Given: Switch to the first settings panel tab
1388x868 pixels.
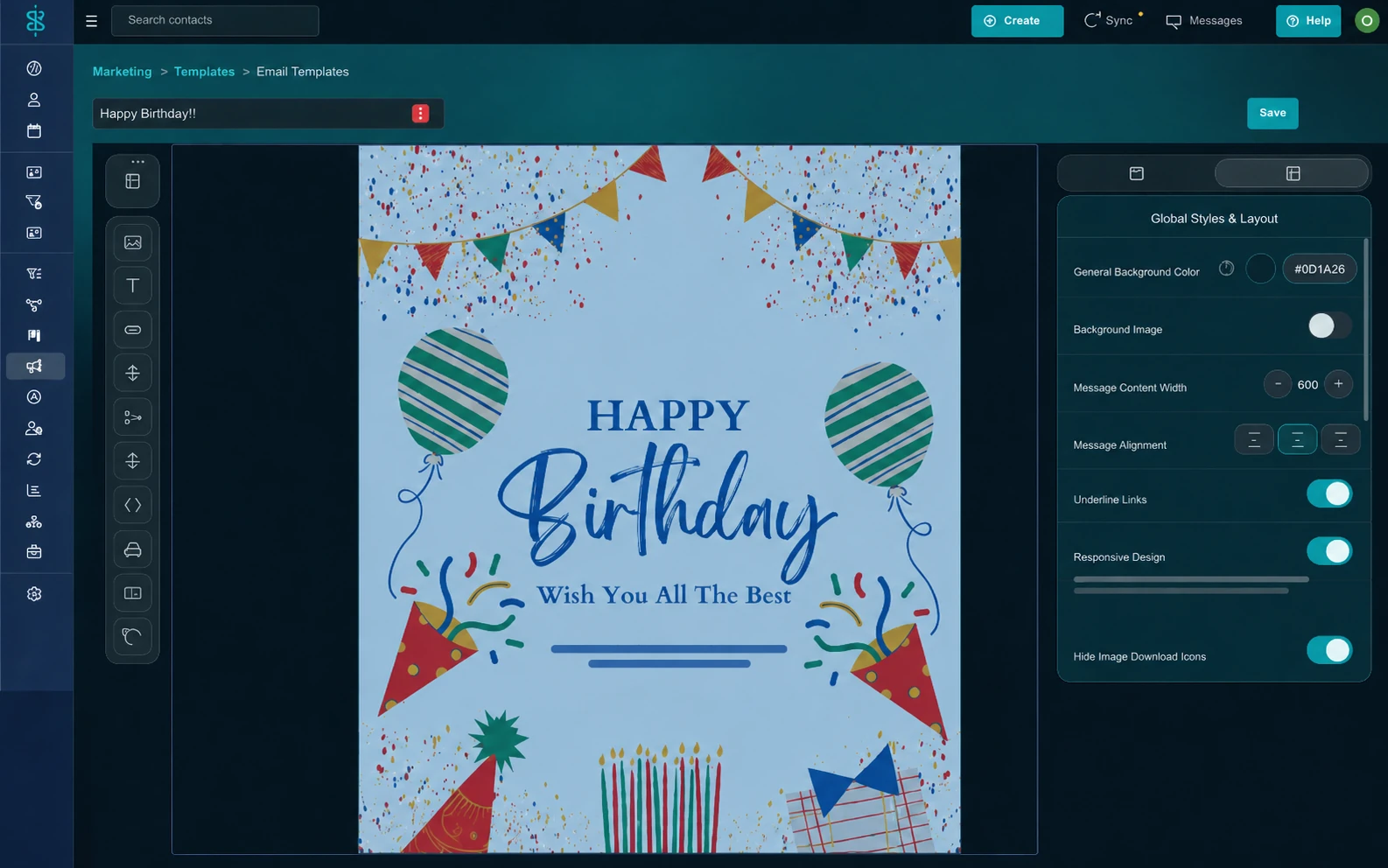Looking at the screenshot, I should coord(1136,173).
